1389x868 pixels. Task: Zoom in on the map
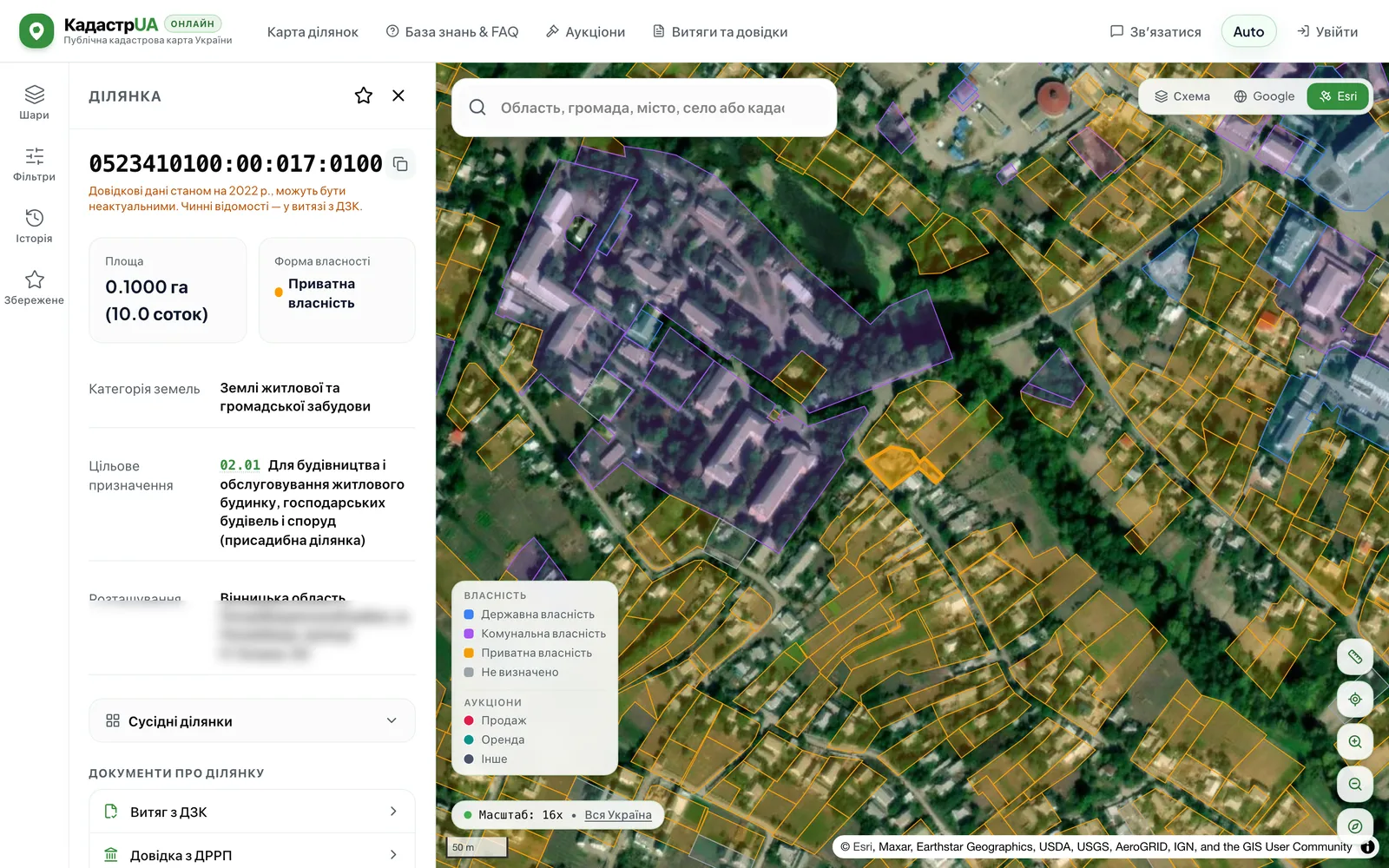[1355, 742]
